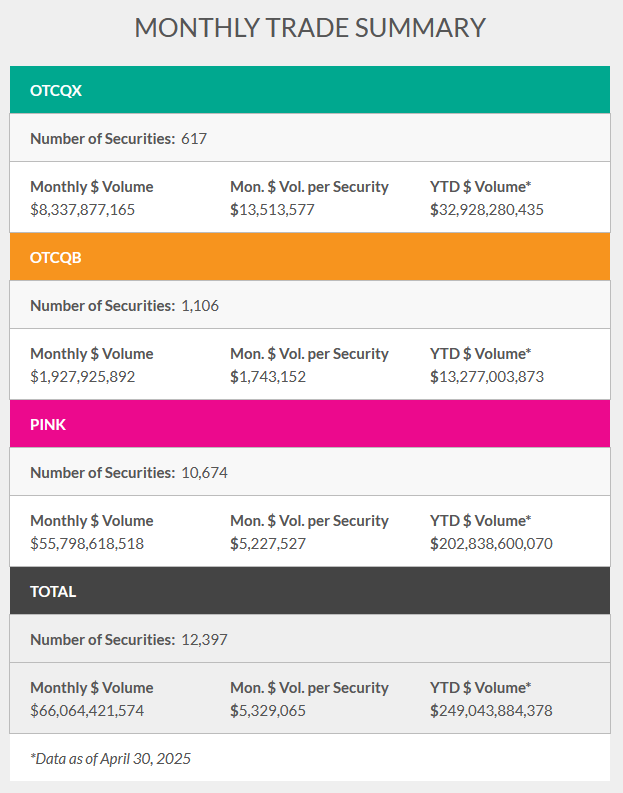
Task: Select OTCQB number of securities 1,106
Action: [x=200, y=305]
